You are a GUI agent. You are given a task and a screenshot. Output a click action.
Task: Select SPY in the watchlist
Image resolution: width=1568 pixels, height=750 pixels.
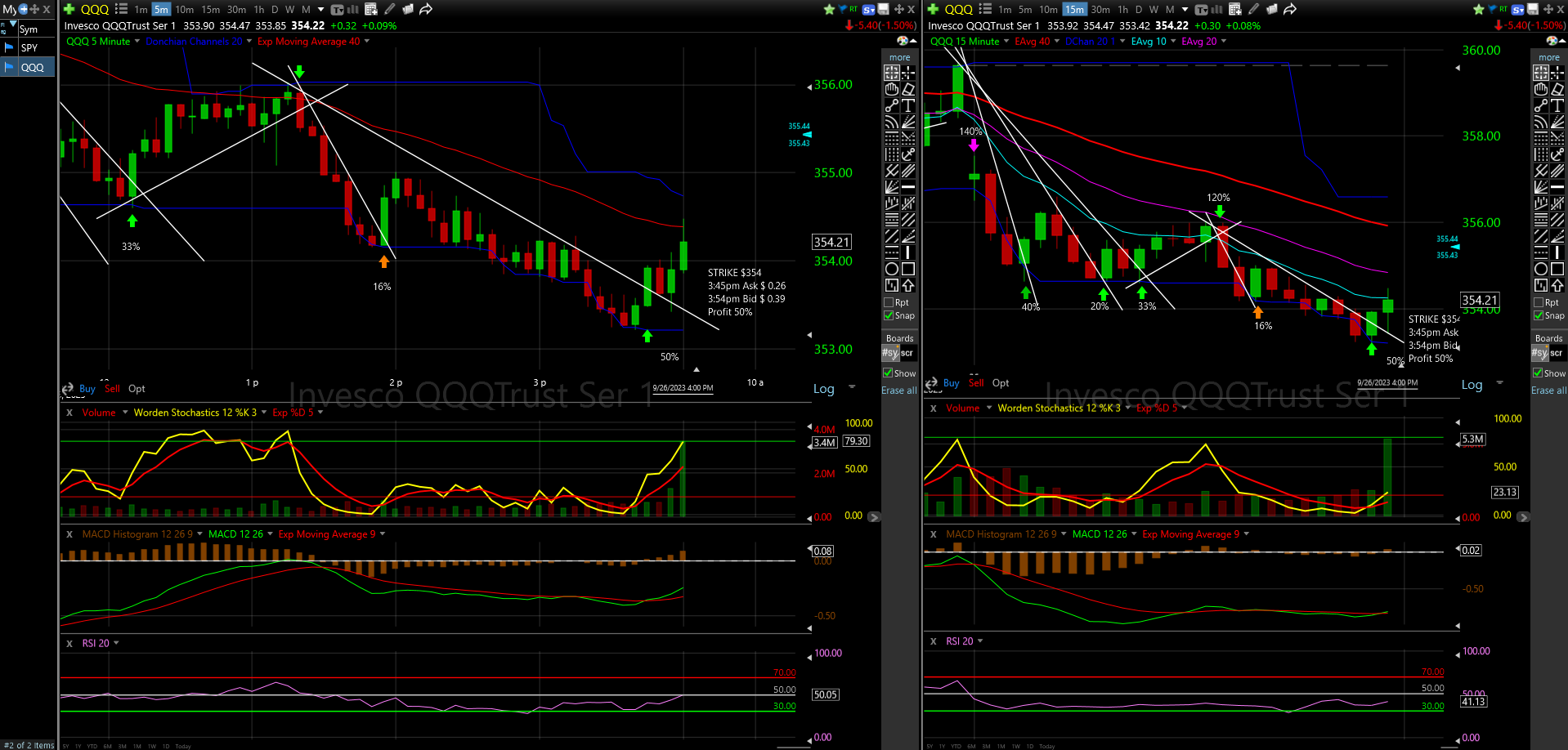(29, 47)
